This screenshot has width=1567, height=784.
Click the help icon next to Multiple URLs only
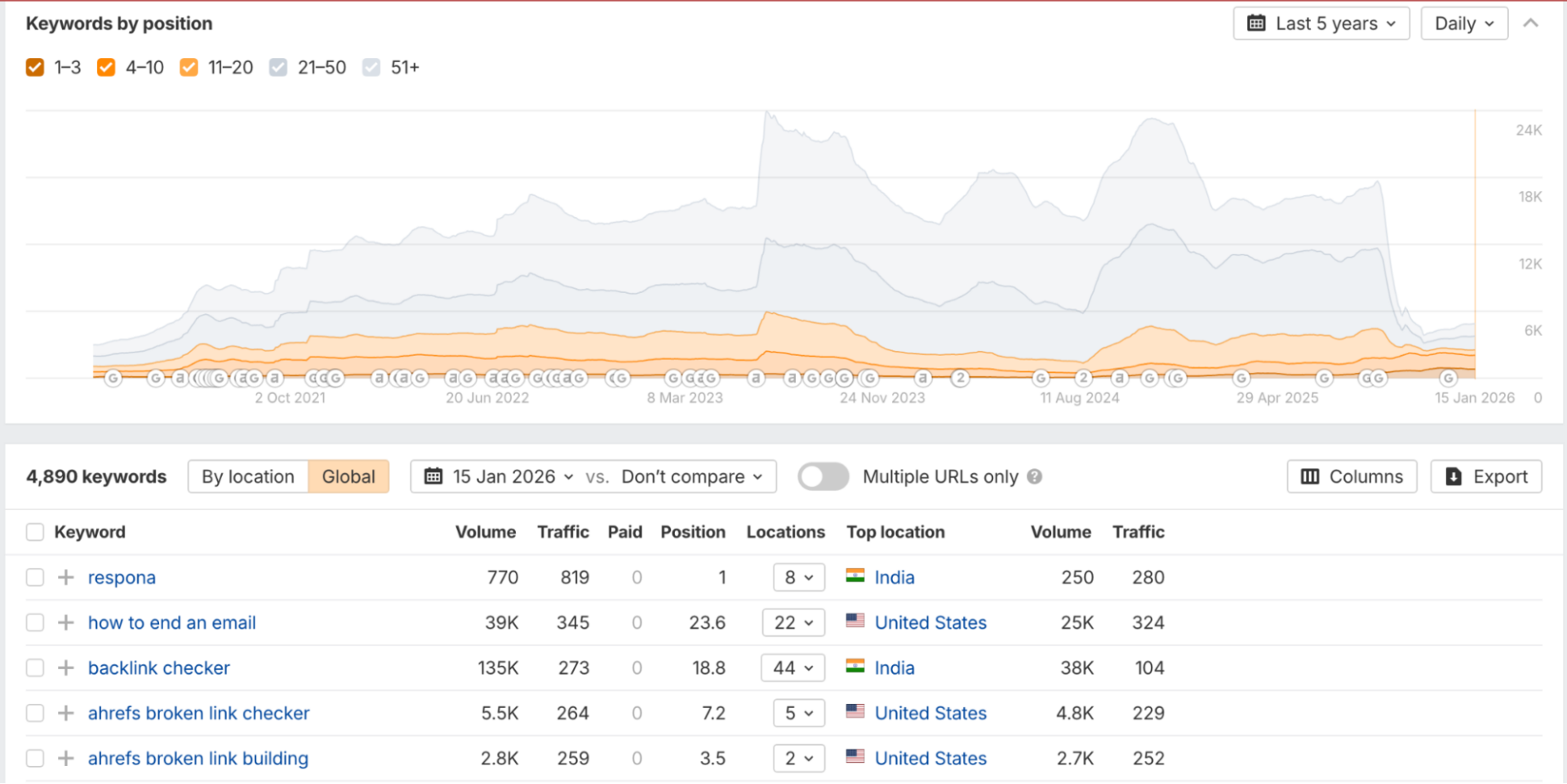[1034, 476]
